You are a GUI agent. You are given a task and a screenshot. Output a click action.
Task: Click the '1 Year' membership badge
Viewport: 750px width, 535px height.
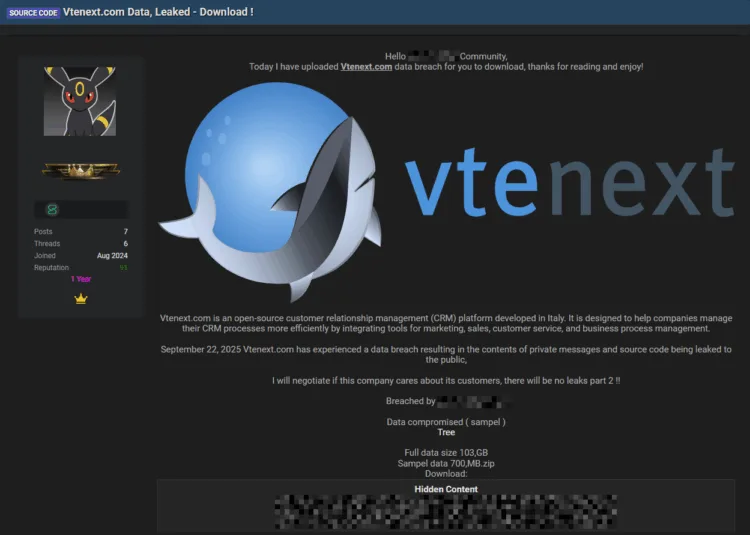click(81, 279)
